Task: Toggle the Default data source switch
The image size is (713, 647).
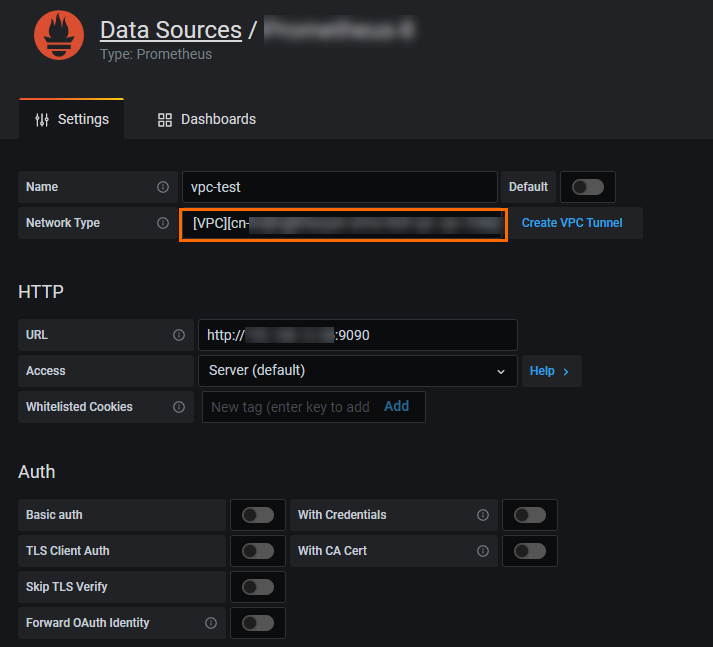Action: [587, 187]
